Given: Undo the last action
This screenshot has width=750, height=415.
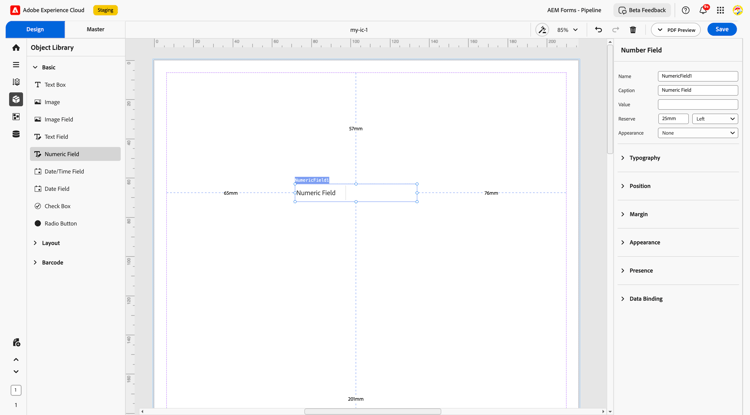Looking at the screenshot, I should pyautogui.click(x=598, y=30).
